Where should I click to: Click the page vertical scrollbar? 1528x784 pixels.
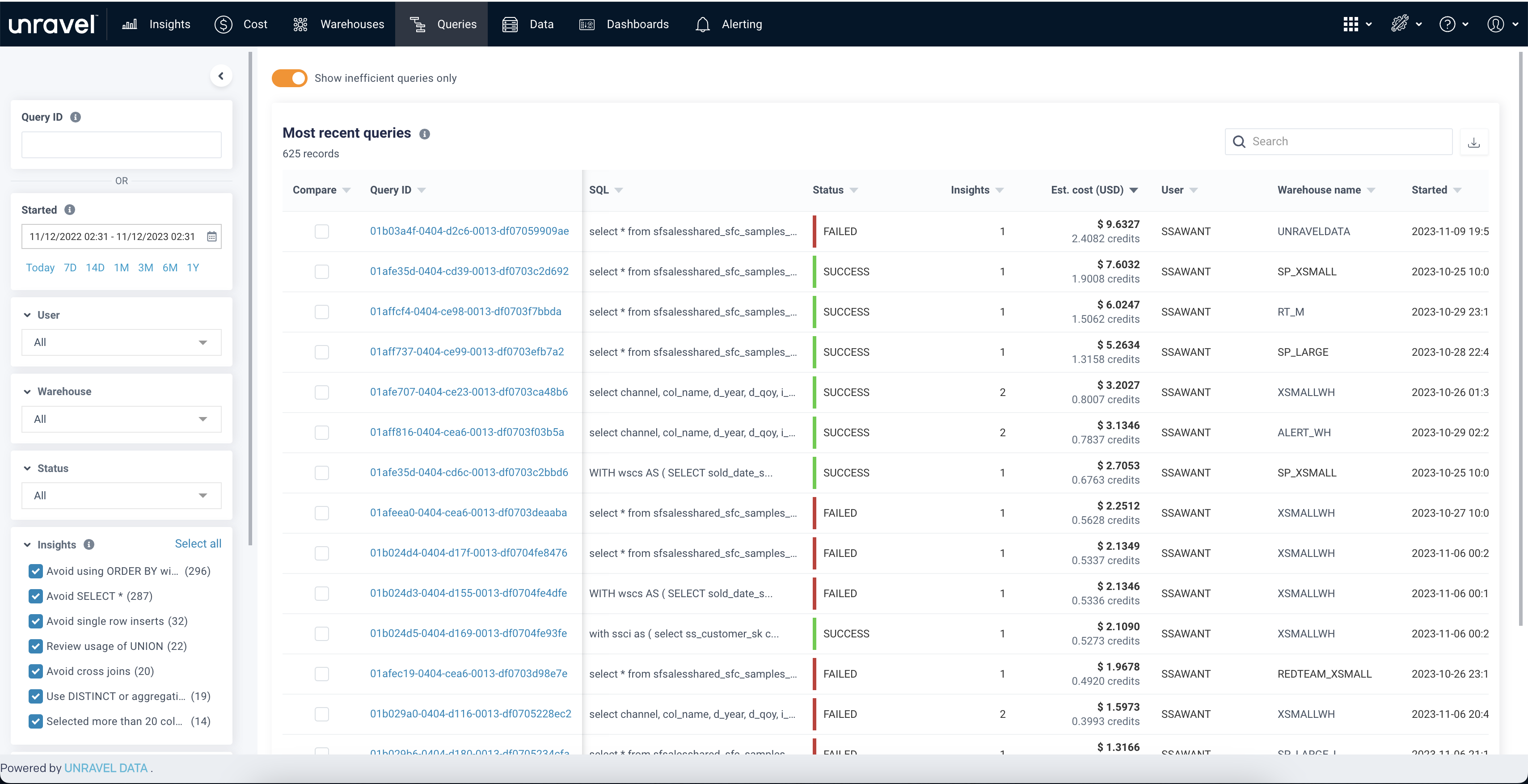point(1521,338)
